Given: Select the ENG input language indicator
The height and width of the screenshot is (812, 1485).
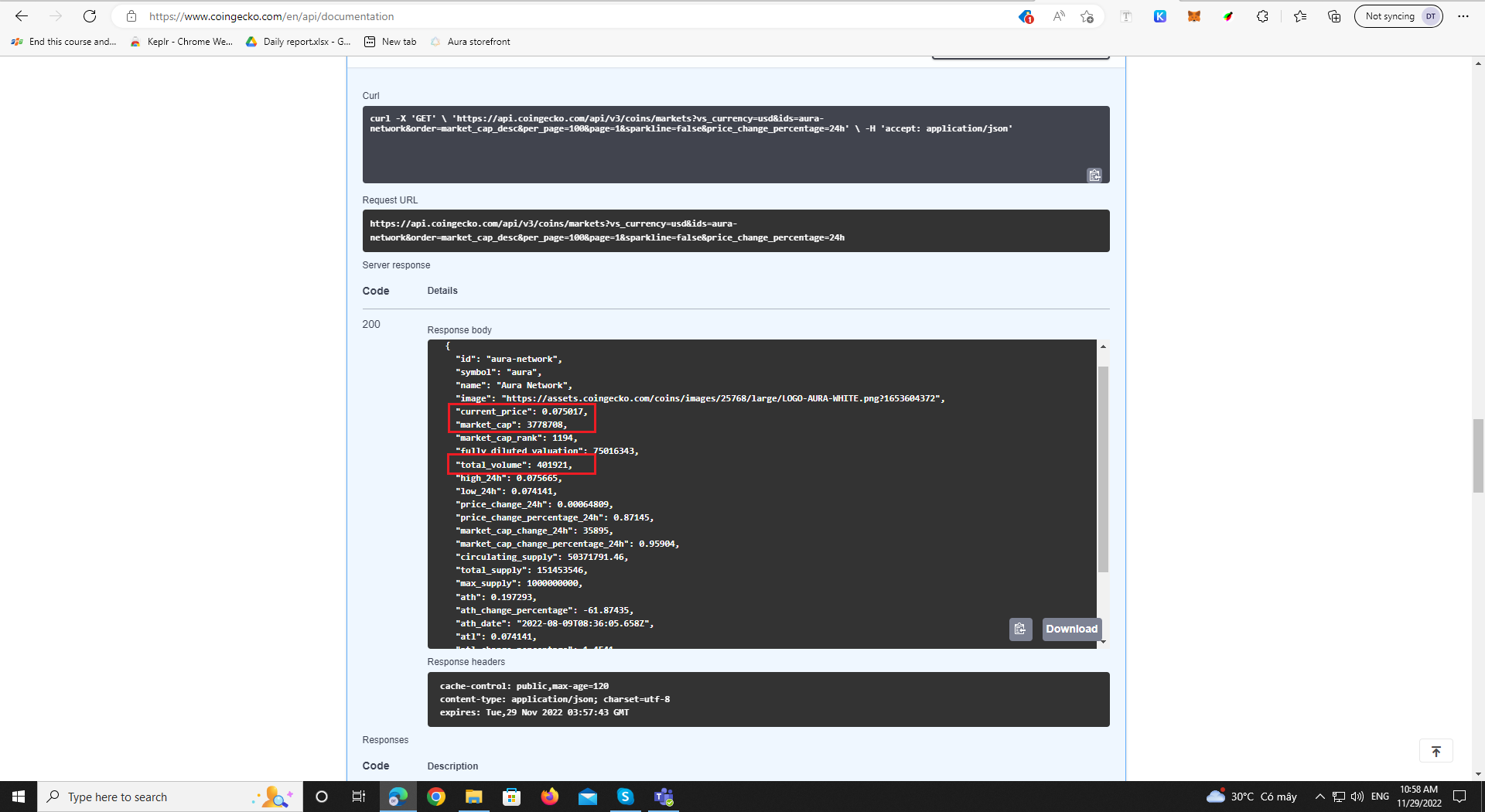Looking at the screenshot, I should 1380,797.
